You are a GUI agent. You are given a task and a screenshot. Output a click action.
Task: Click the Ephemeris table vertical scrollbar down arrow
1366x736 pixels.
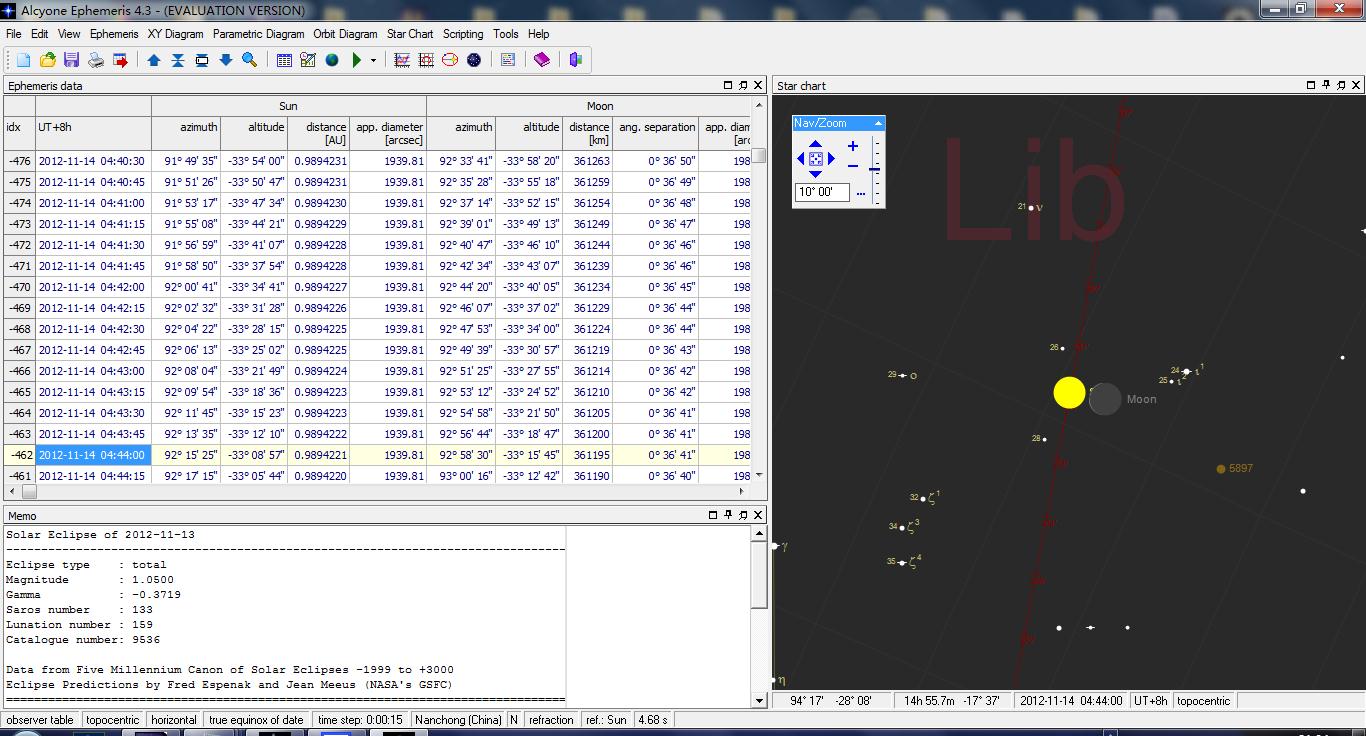coord(759,475)
